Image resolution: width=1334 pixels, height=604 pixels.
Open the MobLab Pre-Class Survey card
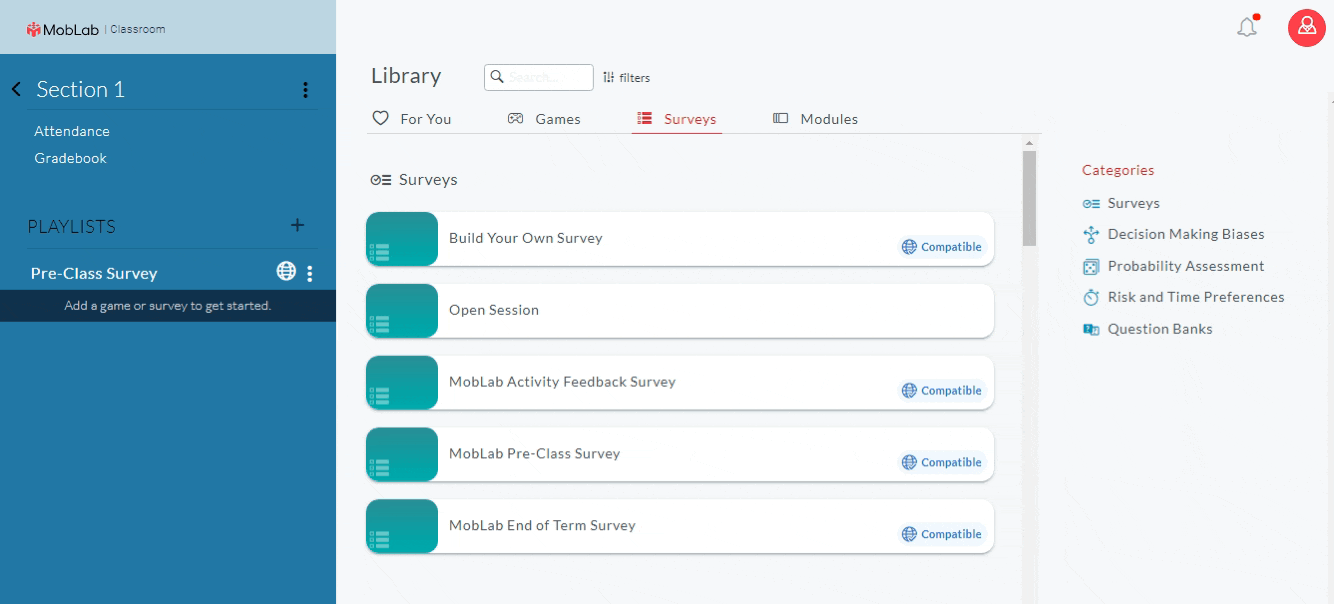pyautogui.click(x=680, y=455)
